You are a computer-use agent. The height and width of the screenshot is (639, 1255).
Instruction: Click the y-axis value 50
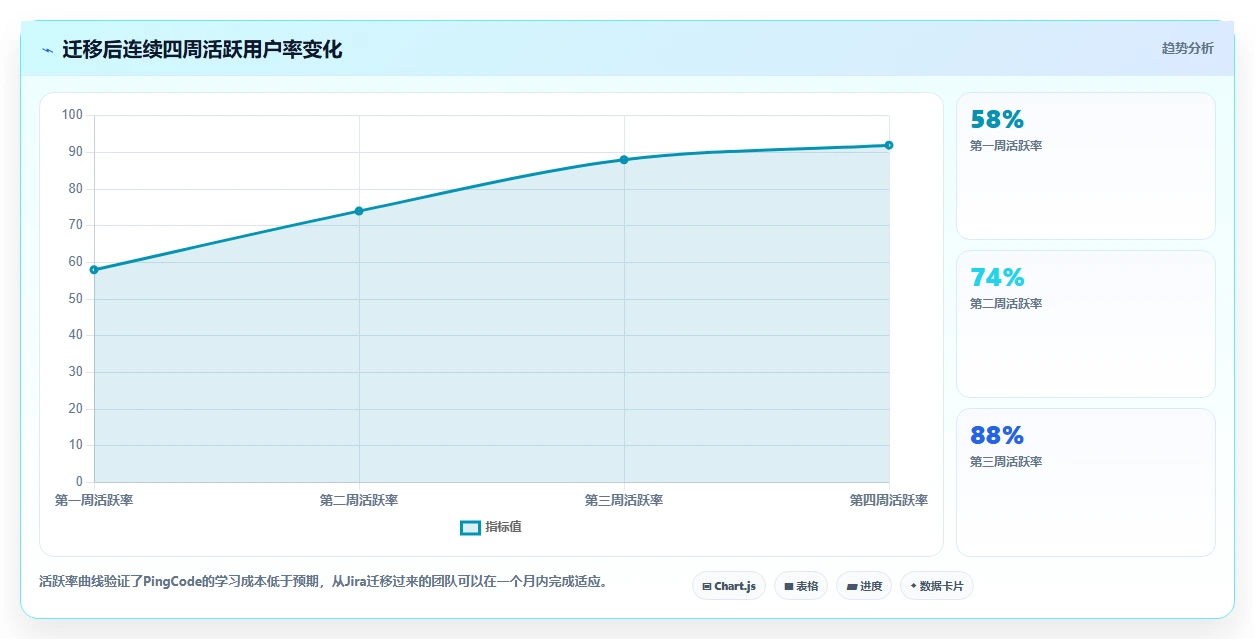point(76,298)
